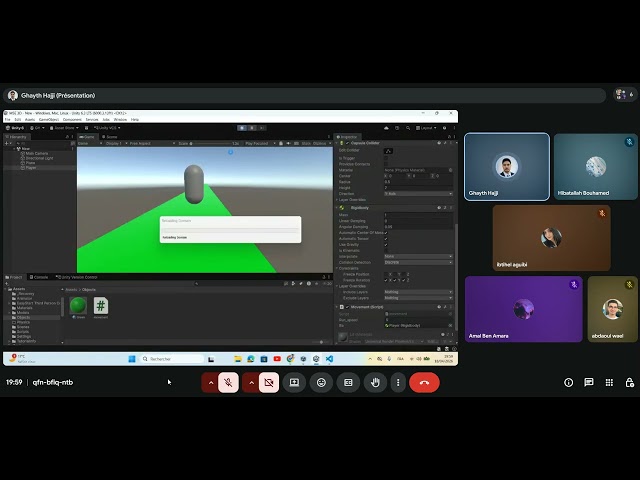This screenshot has height=480, width=640.
Task: Collapse the Rigidbody component header
Action: click(x=394, y=208)
